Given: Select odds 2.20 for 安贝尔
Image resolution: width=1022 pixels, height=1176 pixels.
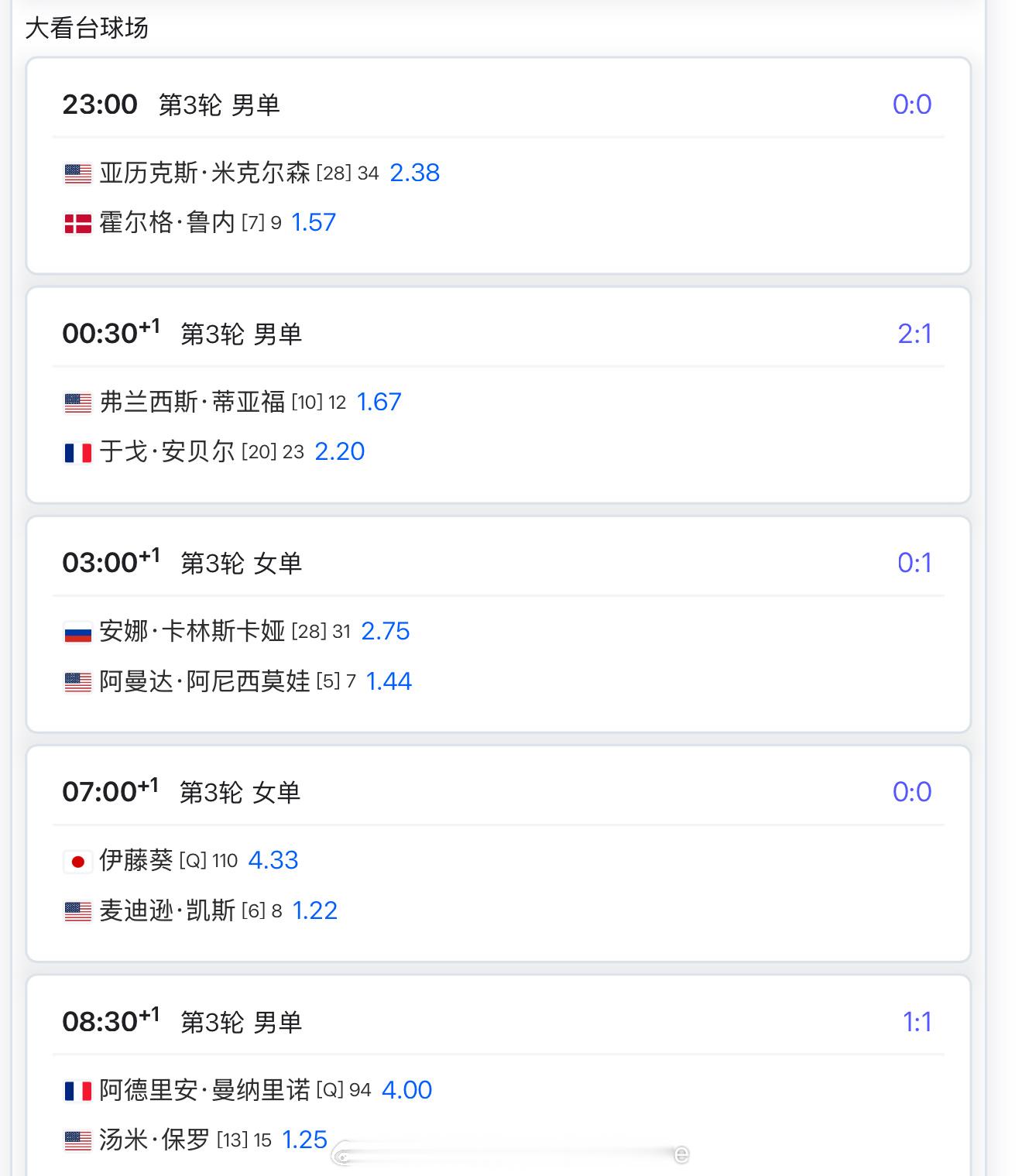Looking at the screenshot, I should [339, 451].
